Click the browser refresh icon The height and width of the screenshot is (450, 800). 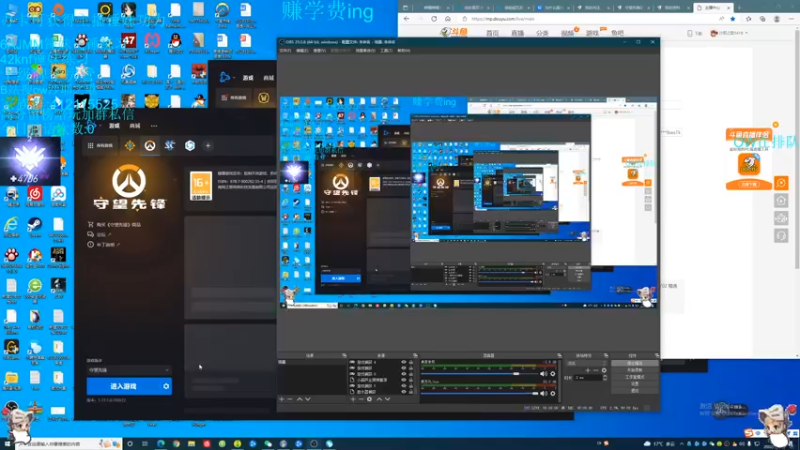[434, 19]
